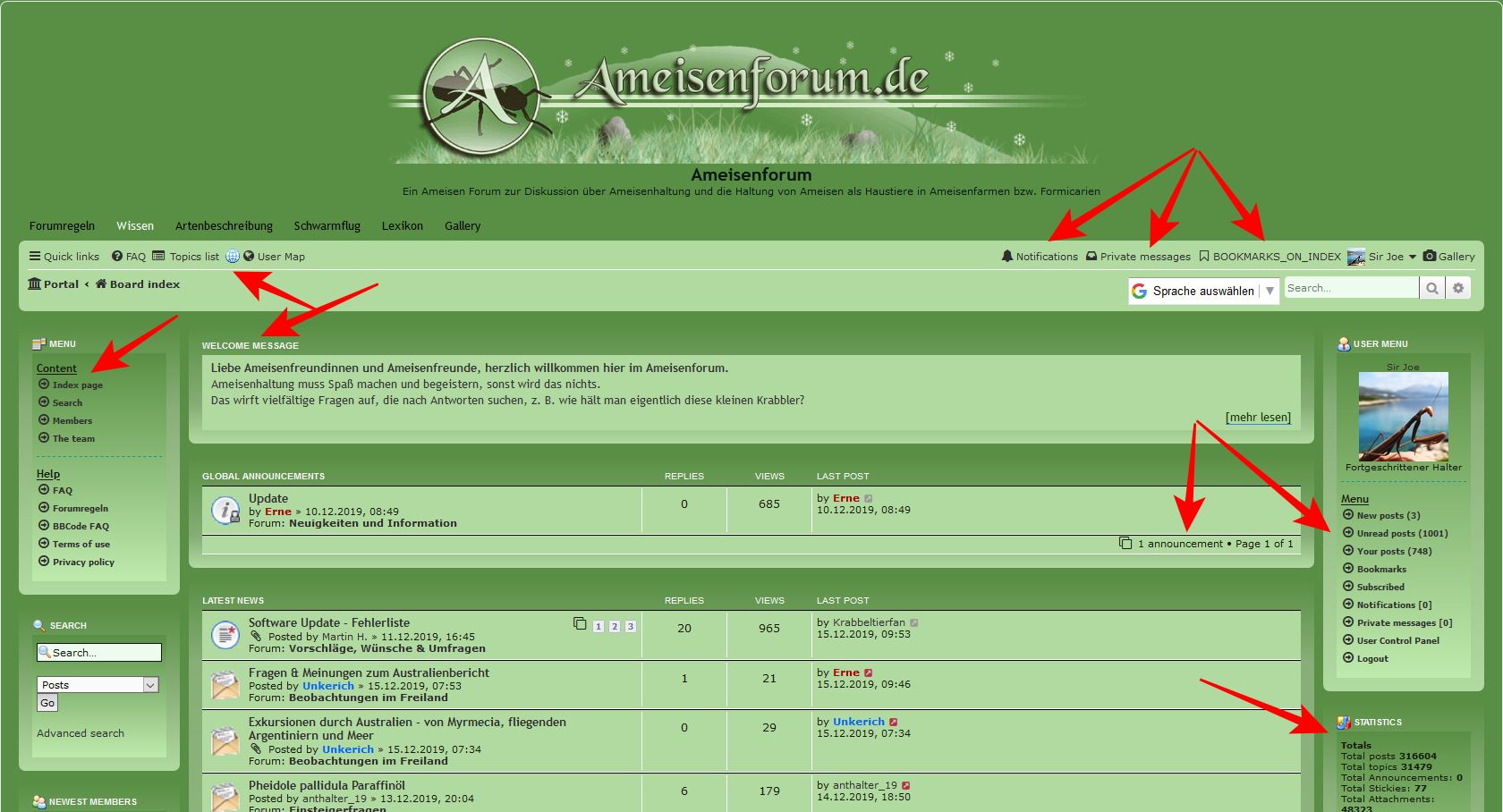This screenshot has width=1503, height=812.
Task: Click the globe icon beside Topics list
Action: (x=233, y=257)
